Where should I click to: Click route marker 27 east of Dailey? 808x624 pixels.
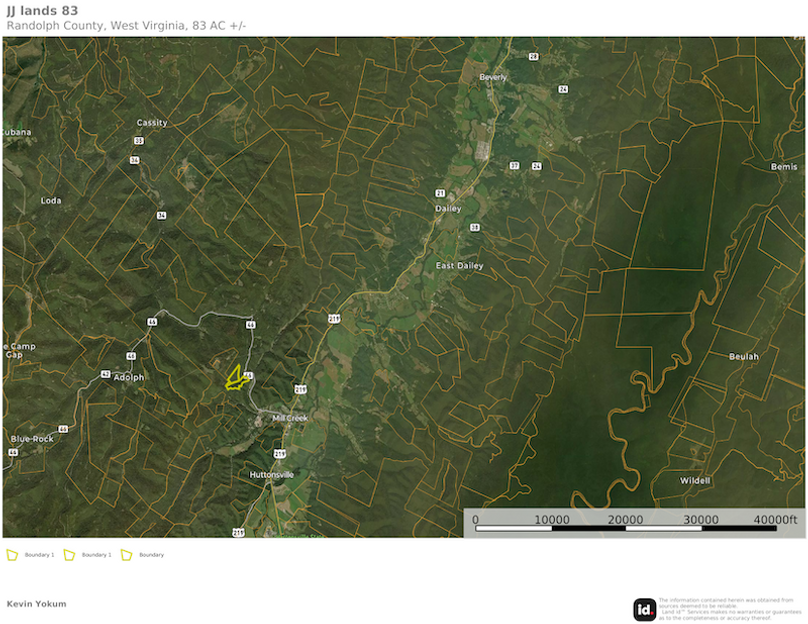click(x=514, y=165)
